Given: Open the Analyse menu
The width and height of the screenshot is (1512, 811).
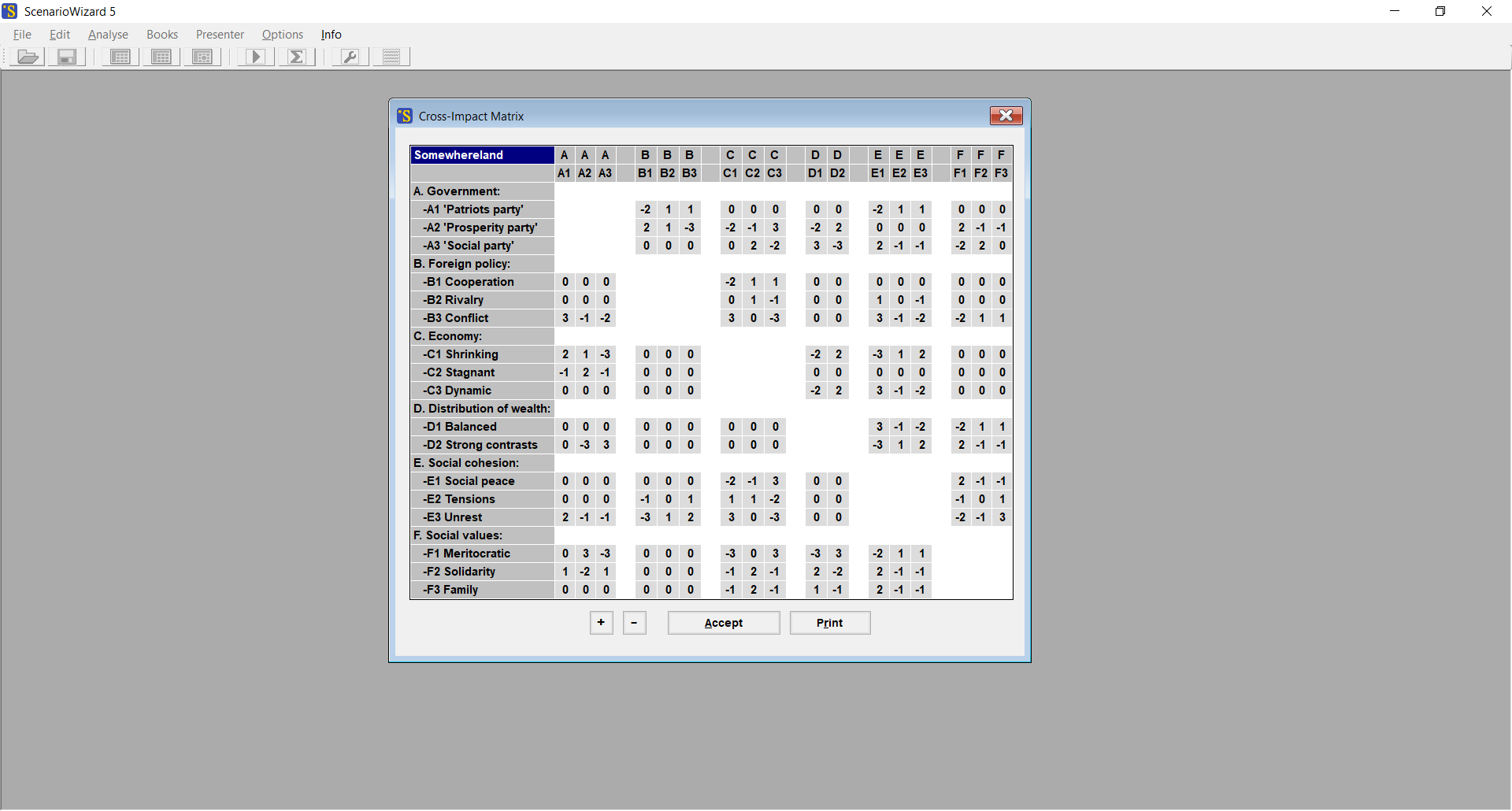Looking at the screenshot, I should (x=108, y=35).
